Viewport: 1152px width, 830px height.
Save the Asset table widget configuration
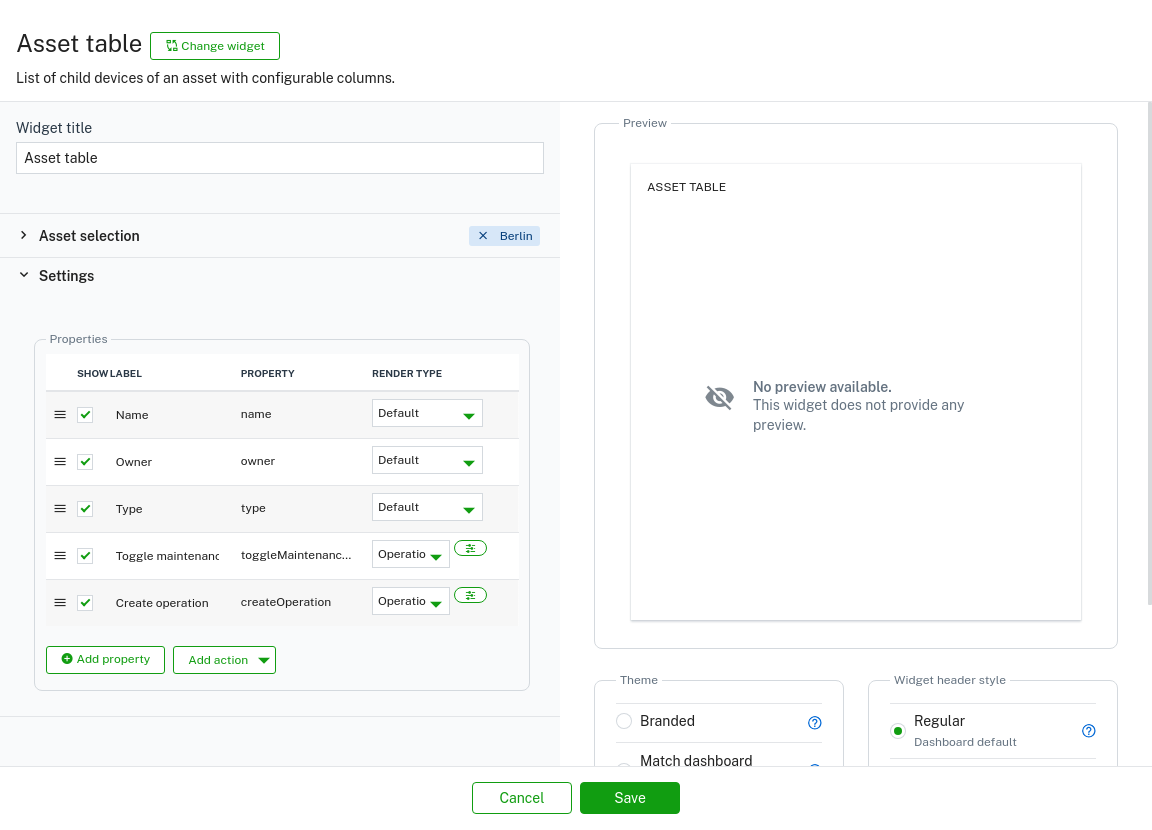pos(629,798)
